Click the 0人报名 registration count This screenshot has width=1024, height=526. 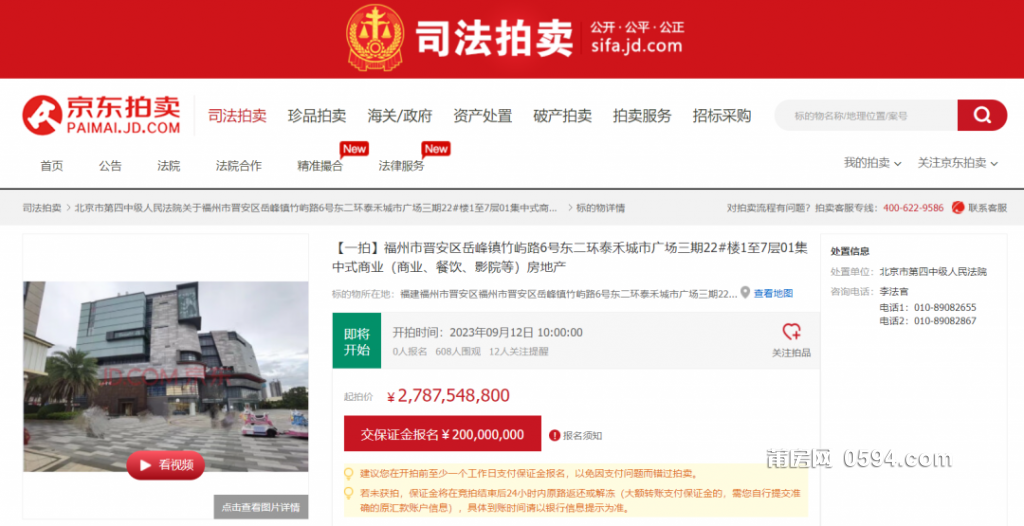click(x=410, y=352)
